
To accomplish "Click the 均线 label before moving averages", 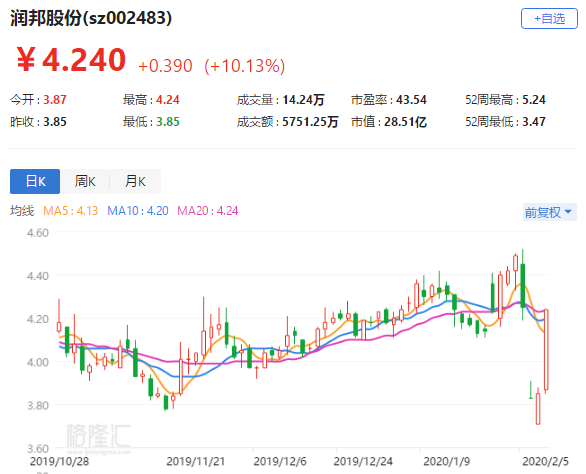I will click(x=22, y=211).
